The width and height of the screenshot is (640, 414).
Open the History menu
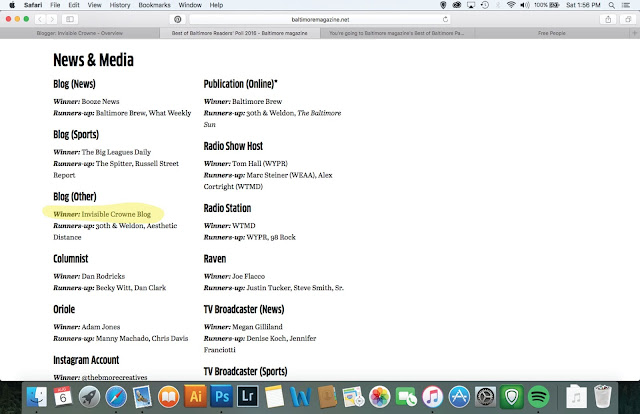click(120, 5)
